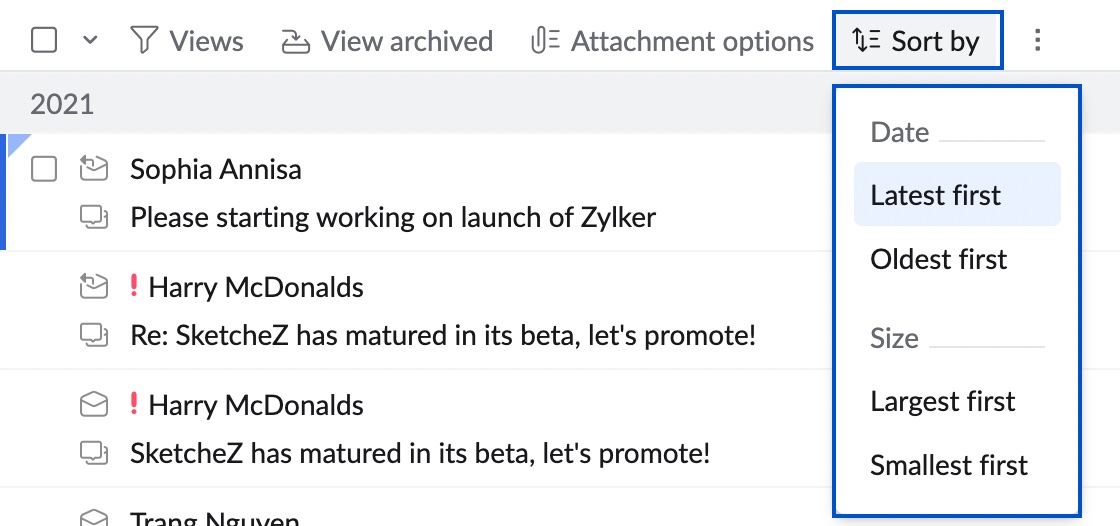The width and height of the screenshot is (1120, 526).
Task: Click the Views filter funnel icon
Action: (145, 41)
